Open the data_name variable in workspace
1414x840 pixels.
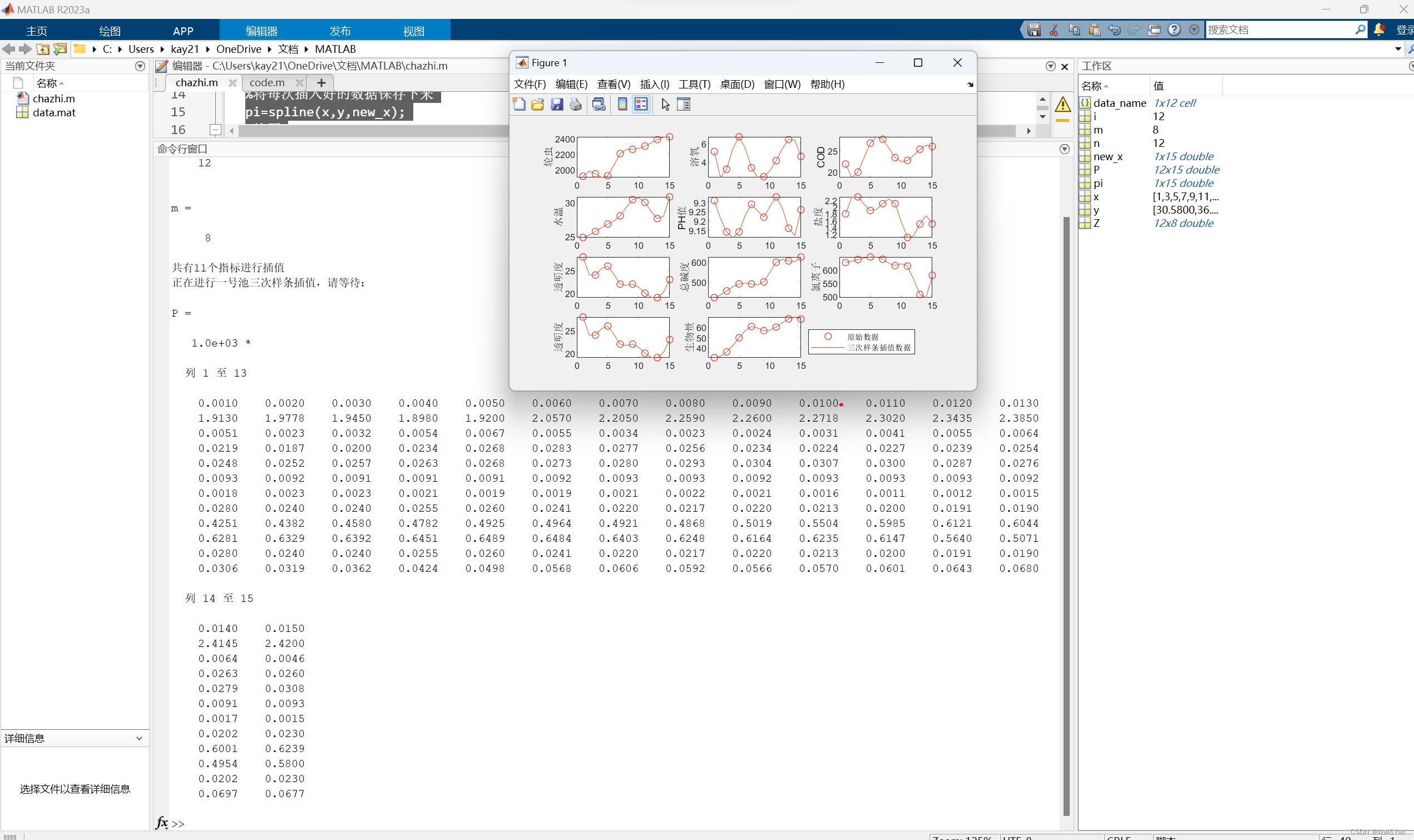click(x=1119, y=103)
